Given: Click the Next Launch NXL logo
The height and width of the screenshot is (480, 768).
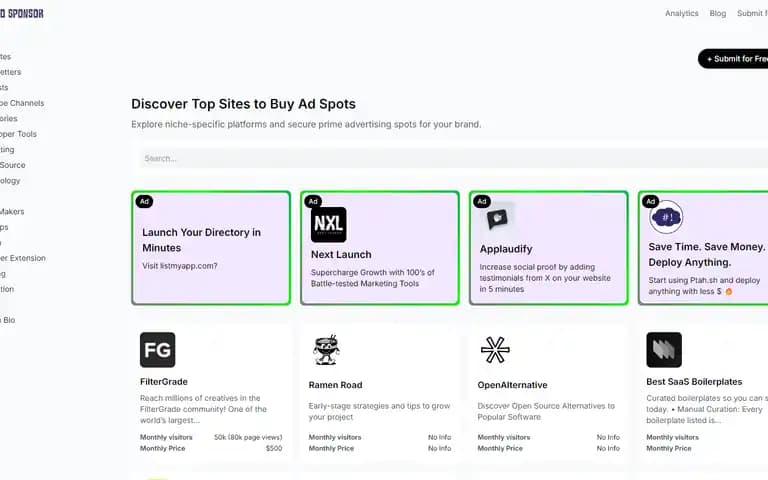Looking at the screenshot, I should click(x=329, y=225).
